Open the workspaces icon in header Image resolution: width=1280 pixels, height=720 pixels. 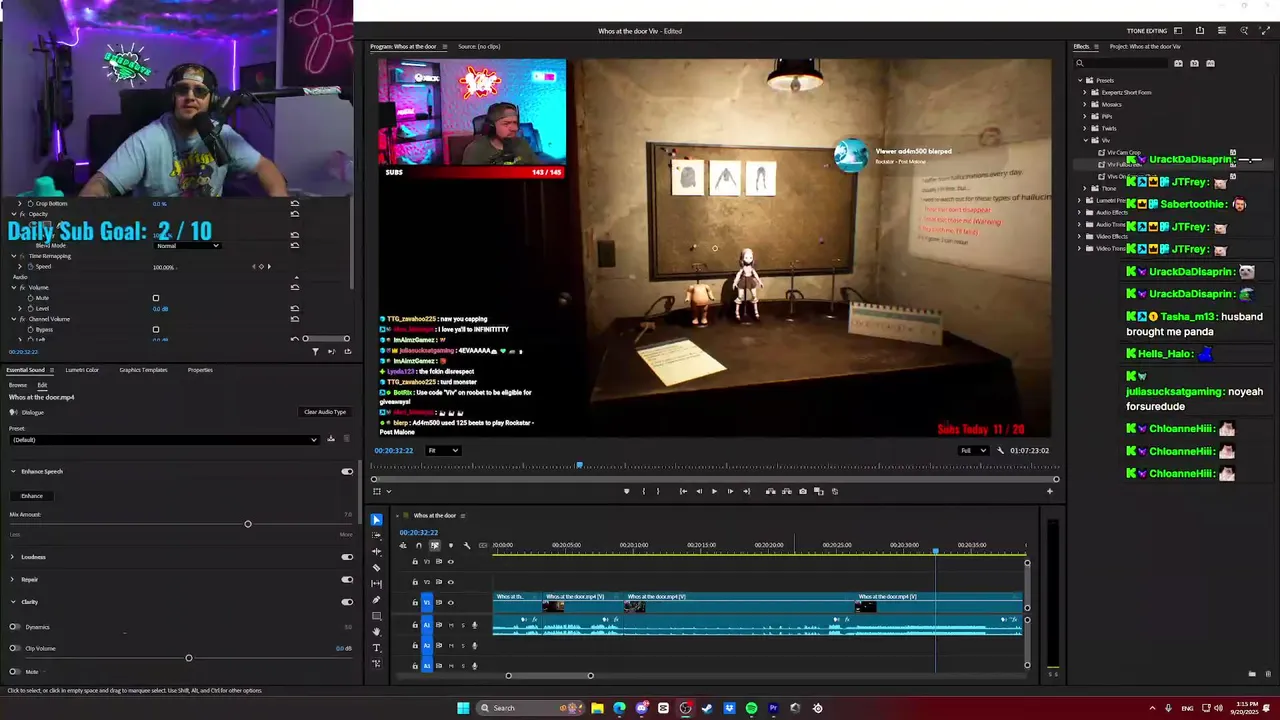1178,31
